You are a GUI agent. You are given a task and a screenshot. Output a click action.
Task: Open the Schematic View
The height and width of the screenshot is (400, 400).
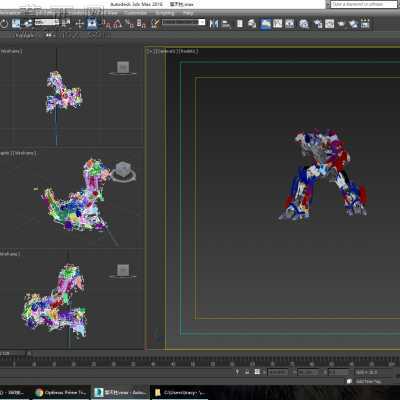pos(290,24)
